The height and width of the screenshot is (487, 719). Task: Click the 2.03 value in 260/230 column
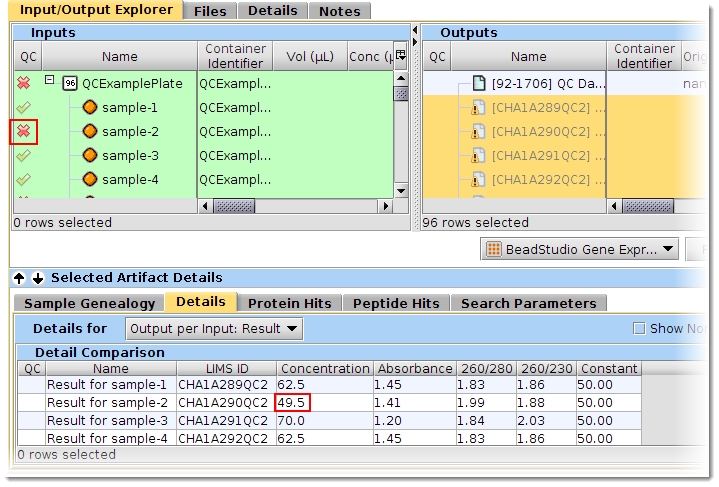[x=531, y=421]
